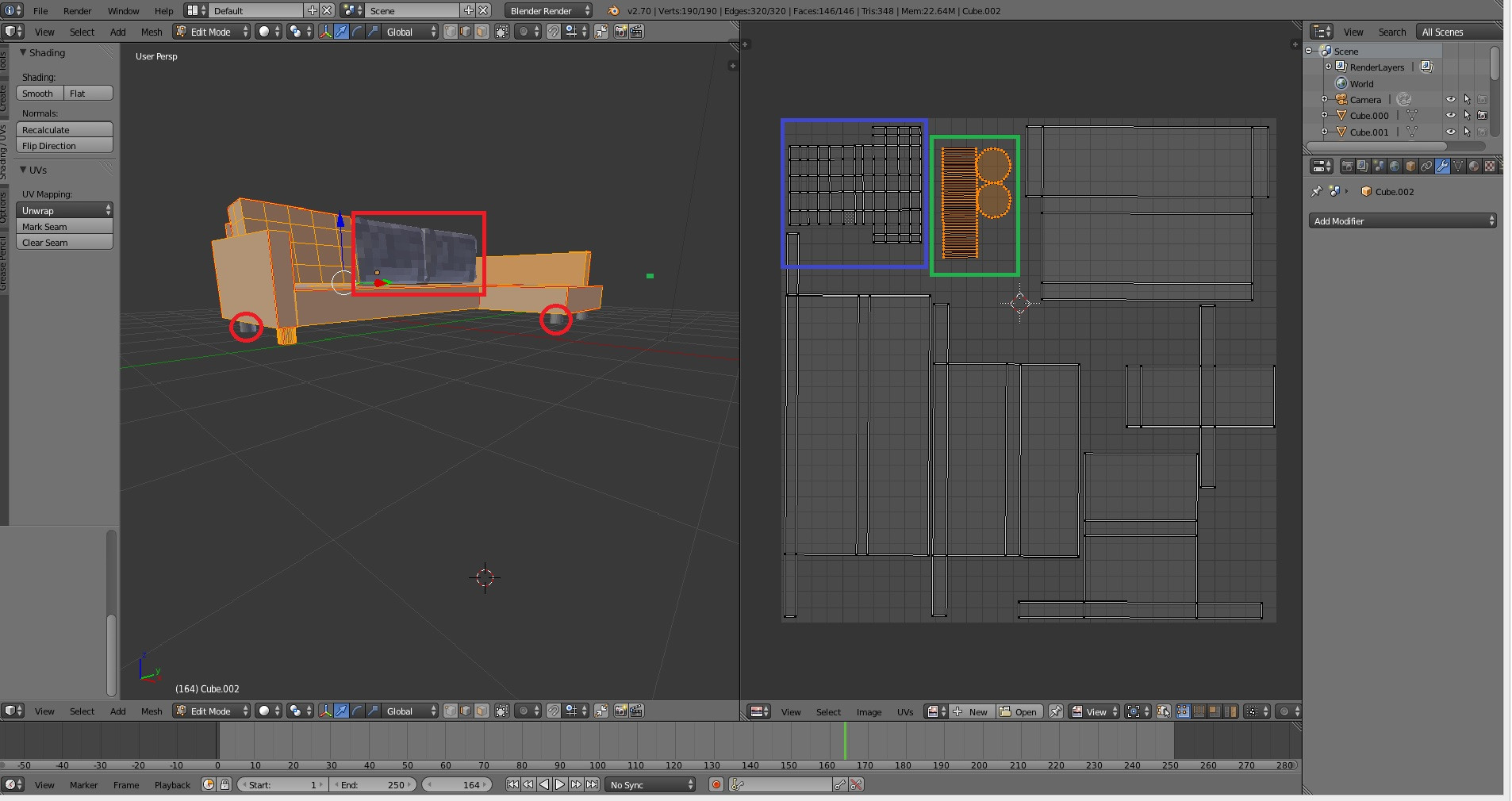Image resolution: width=1512 pixels, height=801 pixels.
Task: Expand the Camera tree item
Action: [x=1324, y=100]
